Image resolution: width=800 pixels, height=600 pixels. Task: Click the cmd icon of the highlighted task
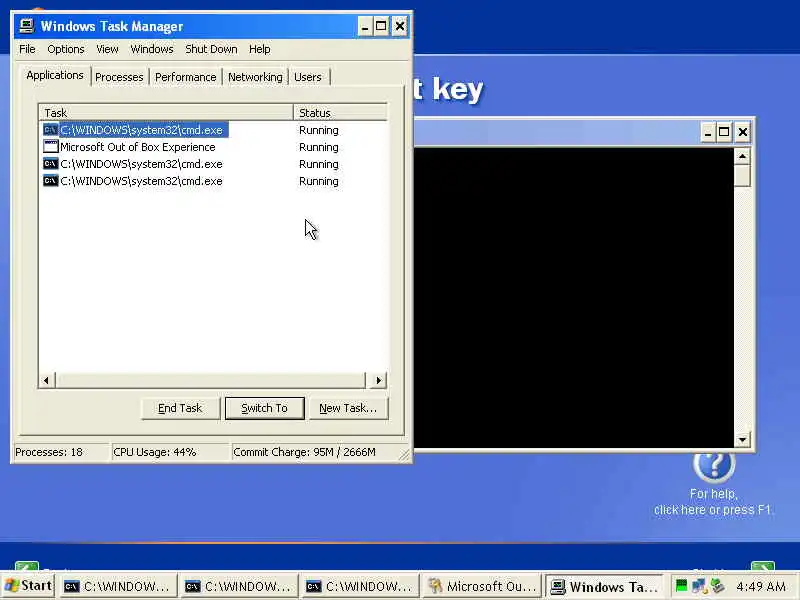(x=51, y=130)
